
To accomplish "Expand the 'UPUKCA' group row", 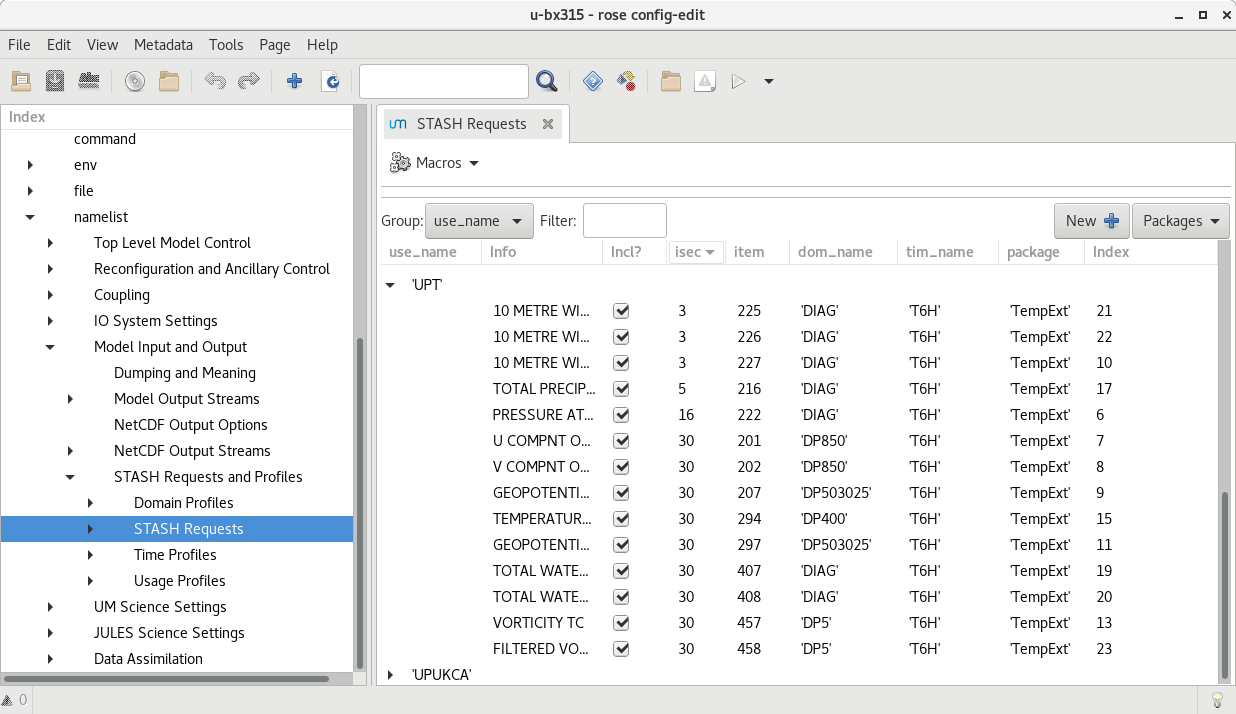I will coord(390,675).
